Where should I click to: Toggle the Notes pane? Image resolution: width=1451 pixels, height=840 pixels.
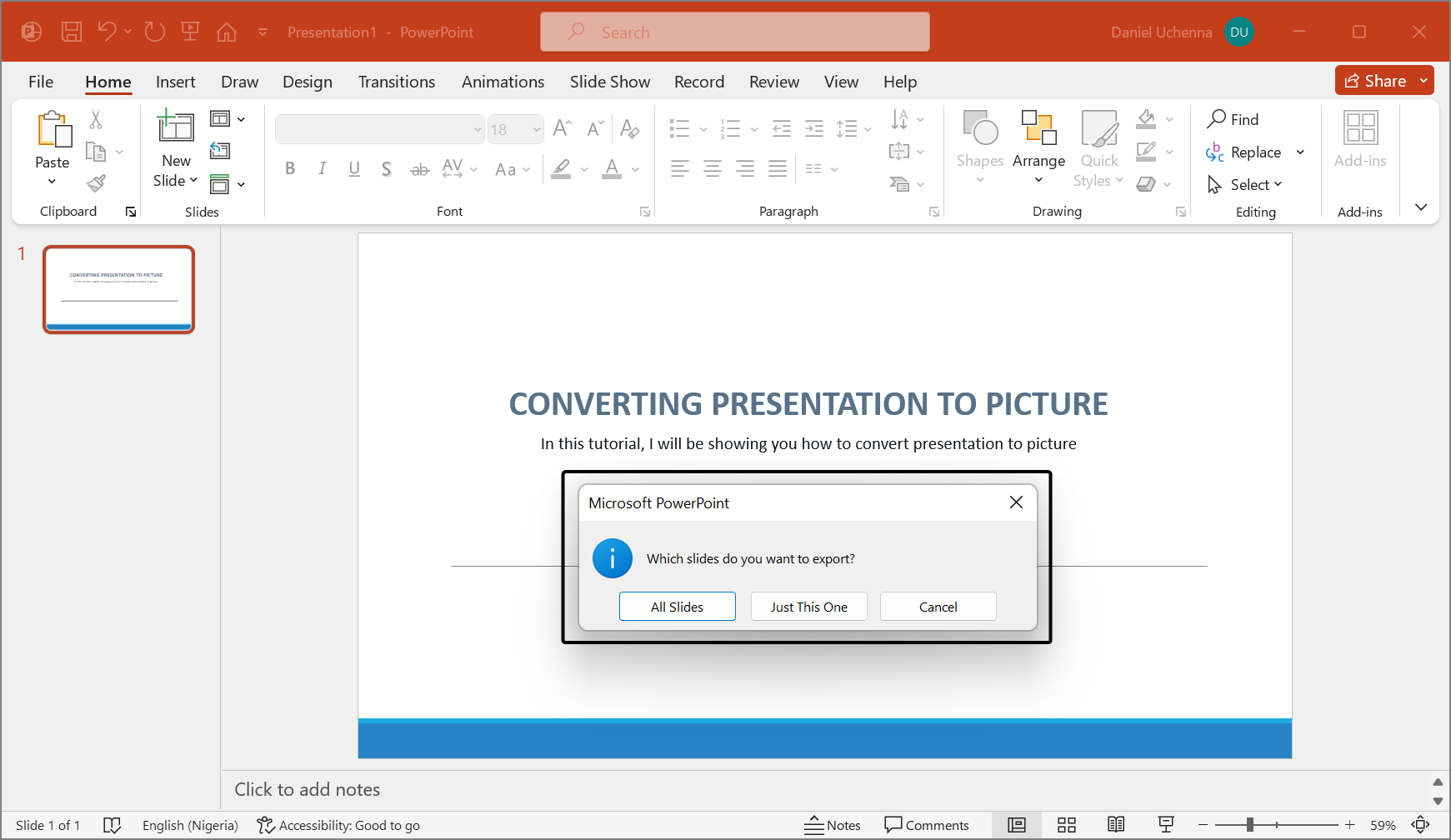833,825
